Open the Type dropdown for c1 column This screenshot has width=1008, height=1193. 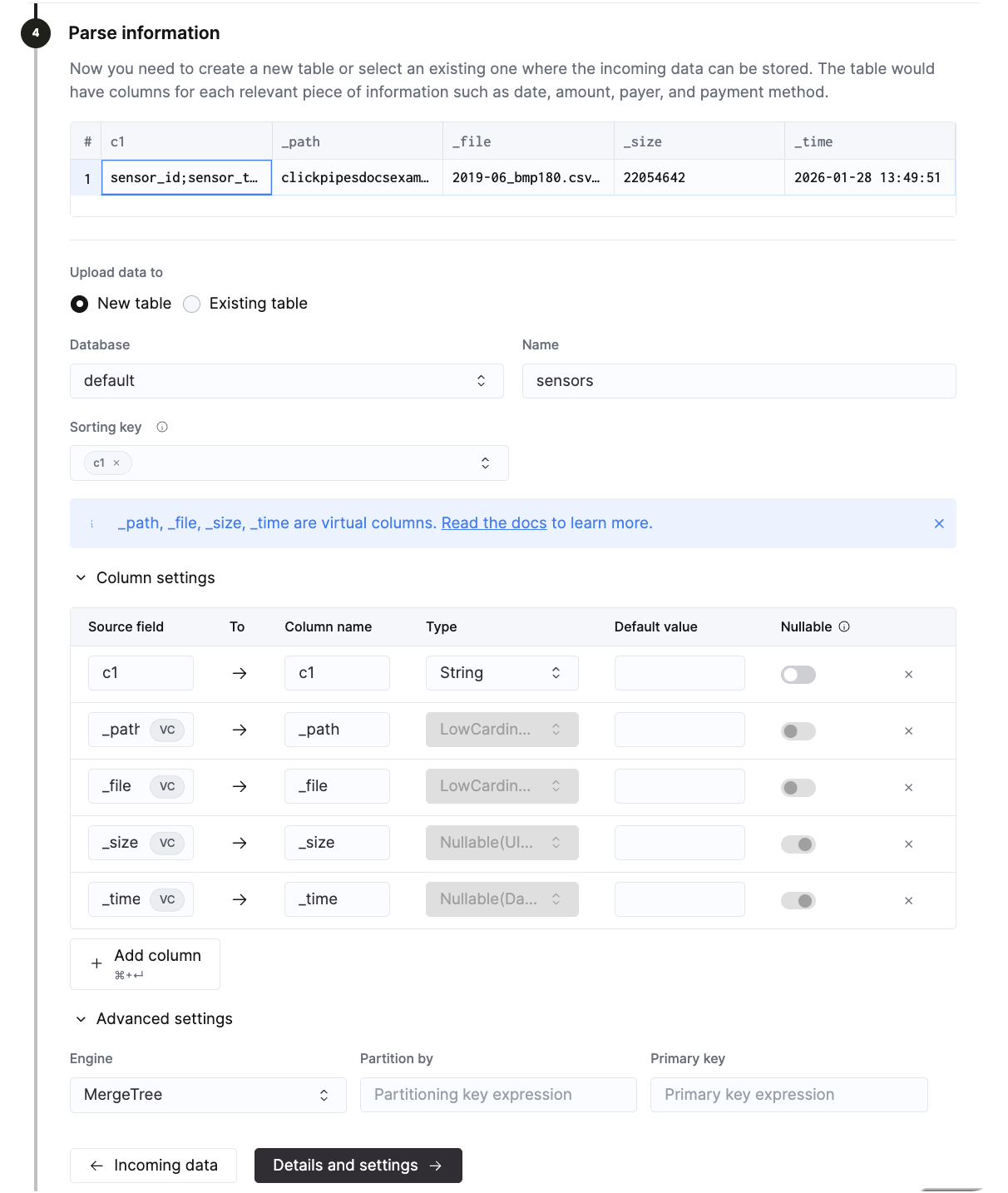coord(502,672)
